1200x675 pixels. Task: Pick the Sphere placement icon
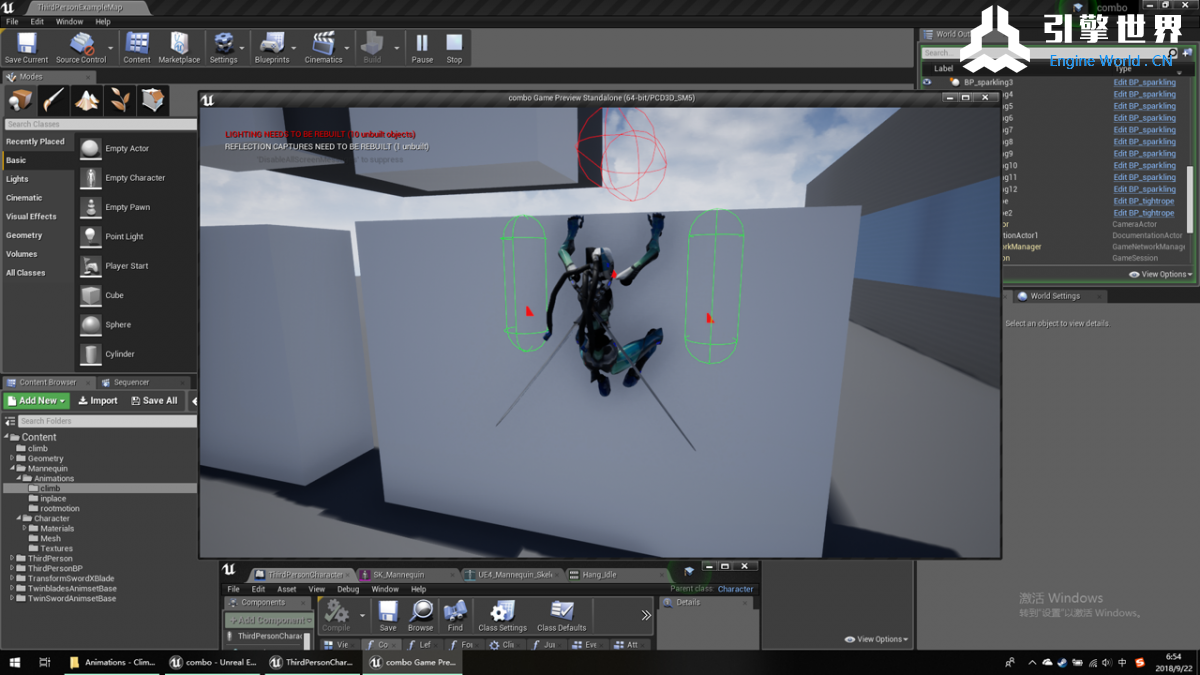tap(91, 325)
